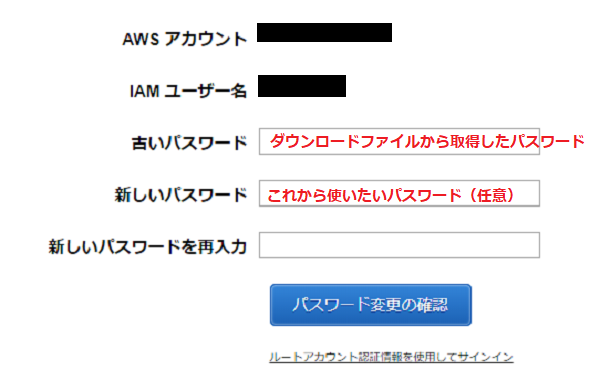Click the 新しいパスワードを再入力 label

tap(148, 246)
